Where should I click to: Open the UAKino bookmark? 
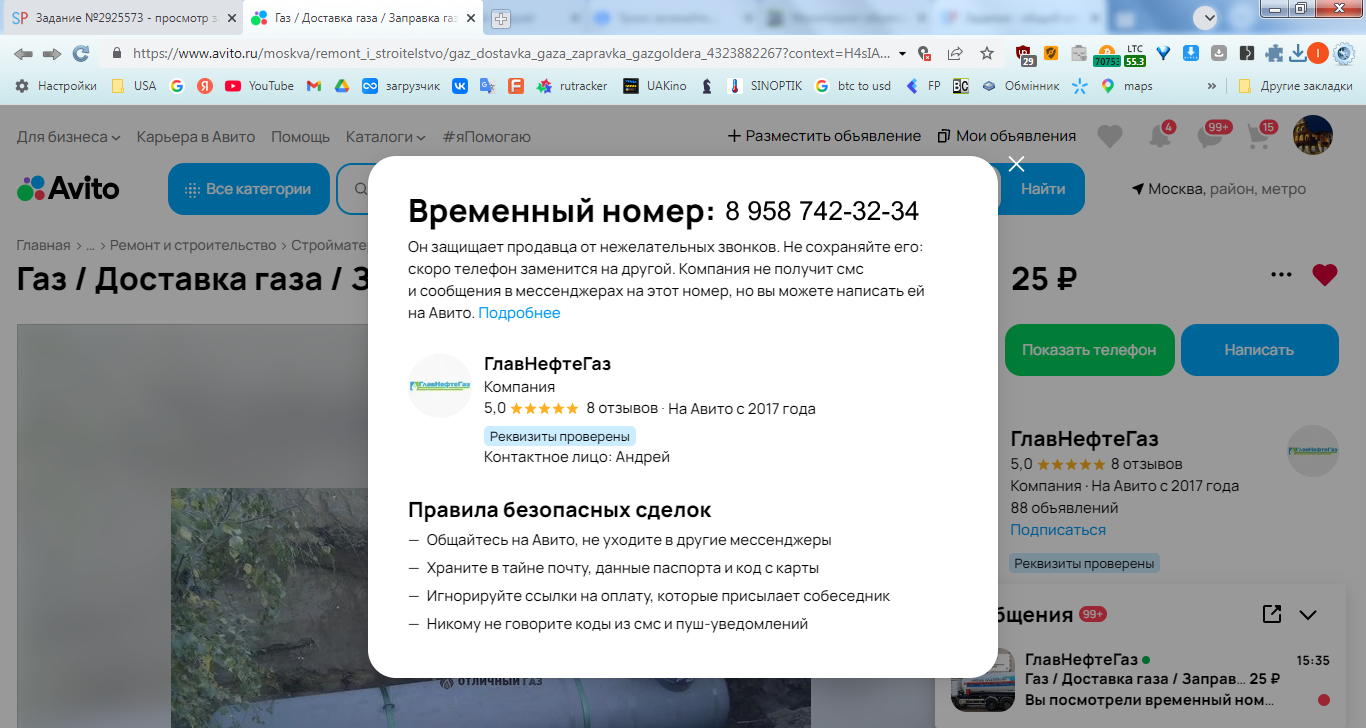[x=654, y=86]
